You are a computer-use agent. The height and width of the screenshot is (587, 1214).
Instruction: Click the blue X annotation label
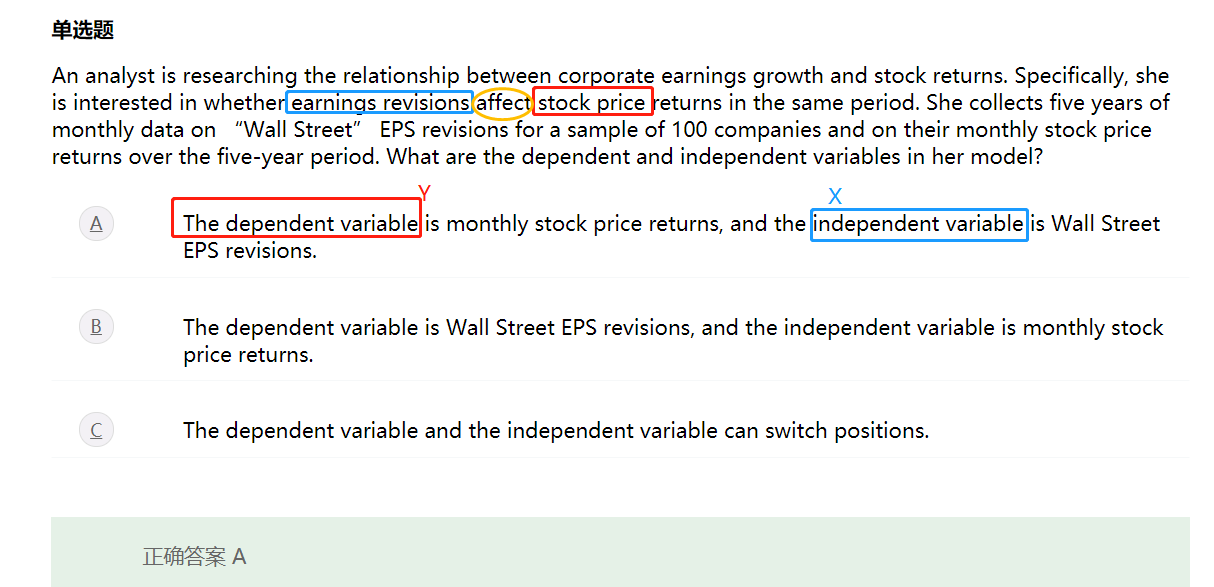(x=835, y=197)
